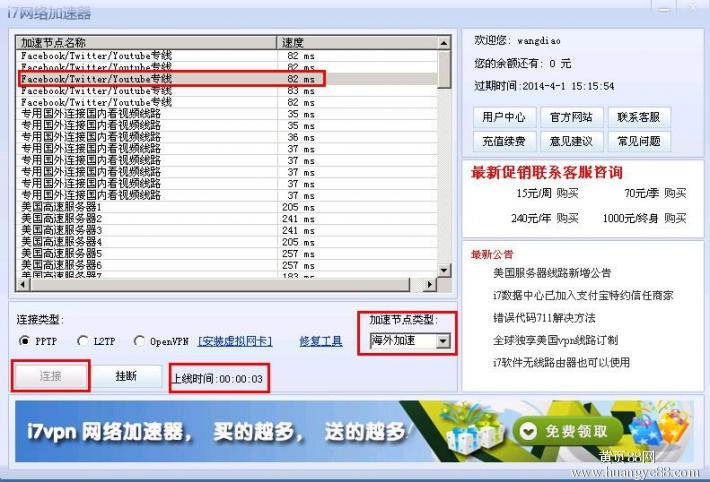
Task: Select node 美国高速服务器2
Action: click(x=227, y=219)
